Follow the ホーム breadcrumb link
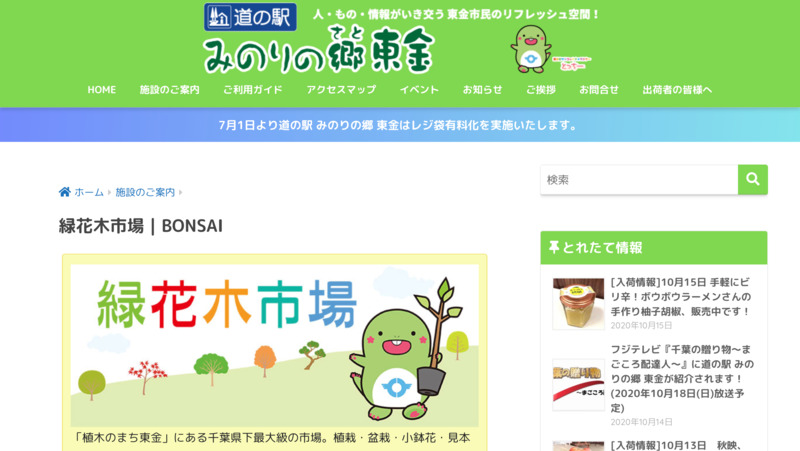The height and width of the screenshot is (451, 800). click(x=89, y=192)
